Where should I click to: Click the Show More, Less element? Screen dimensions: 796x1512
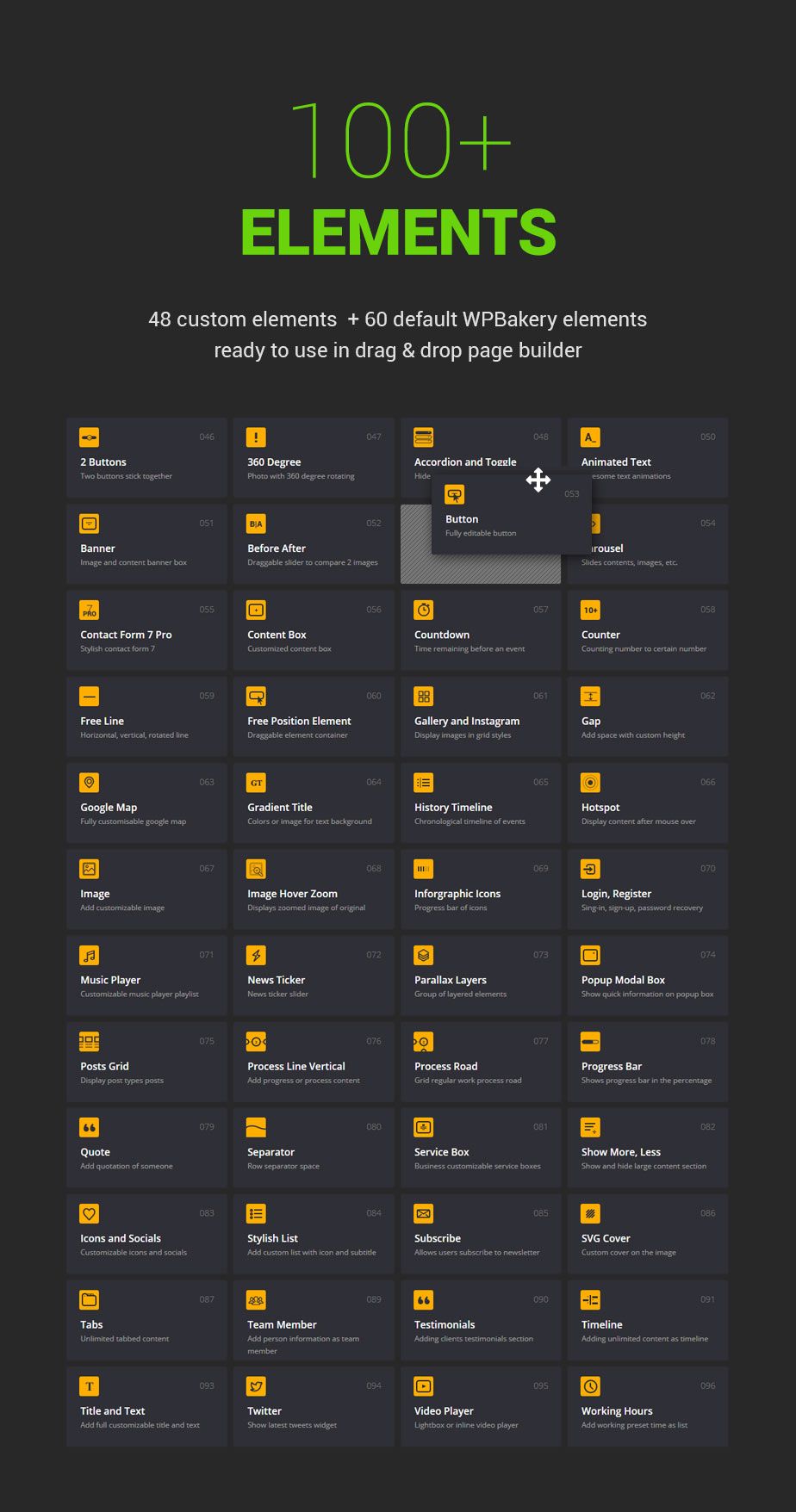pos(647,1148)
